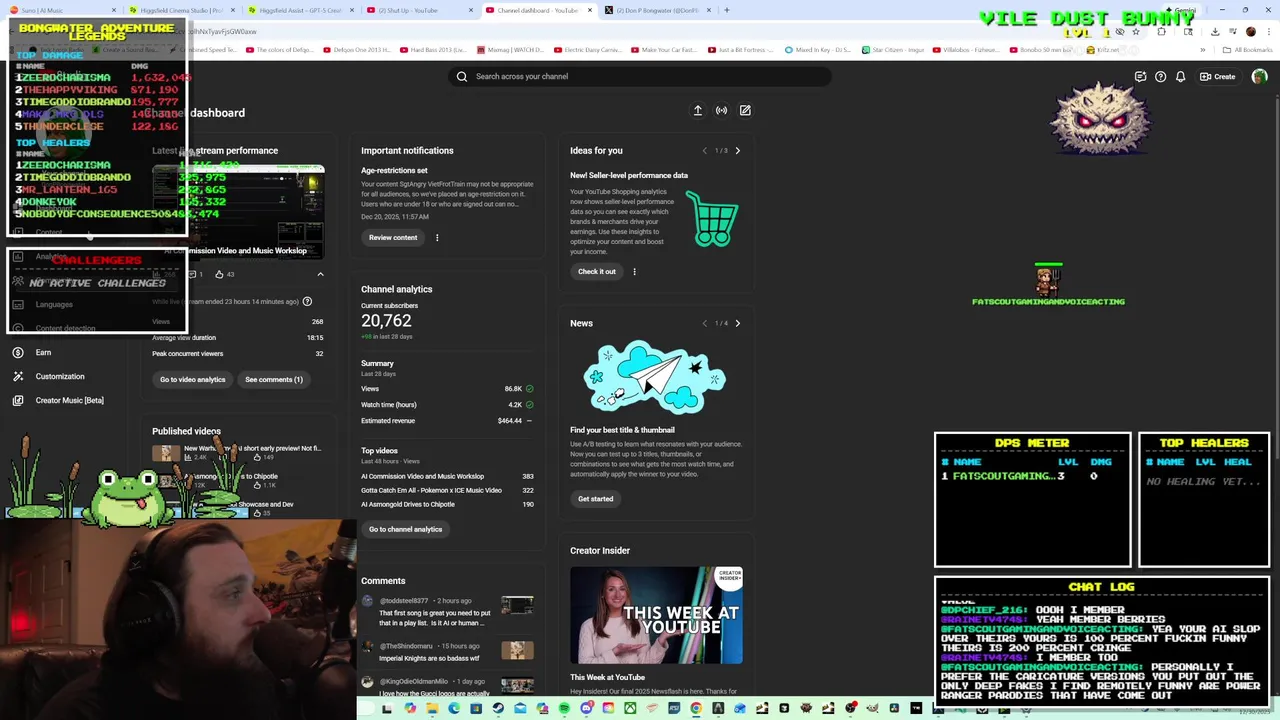Open Mixed In Key bookmark

click(819, 49)
